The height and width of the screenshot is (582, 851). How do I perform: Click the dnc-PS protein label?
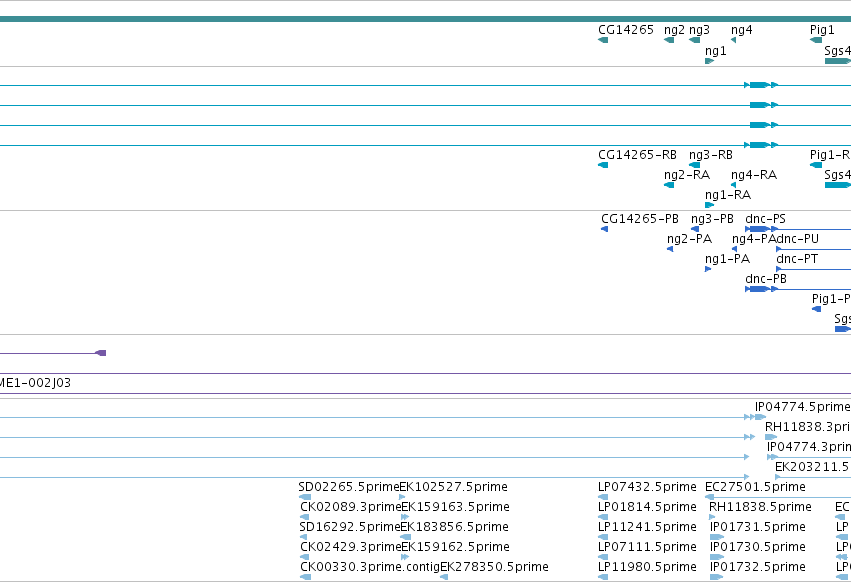[765, 219]
